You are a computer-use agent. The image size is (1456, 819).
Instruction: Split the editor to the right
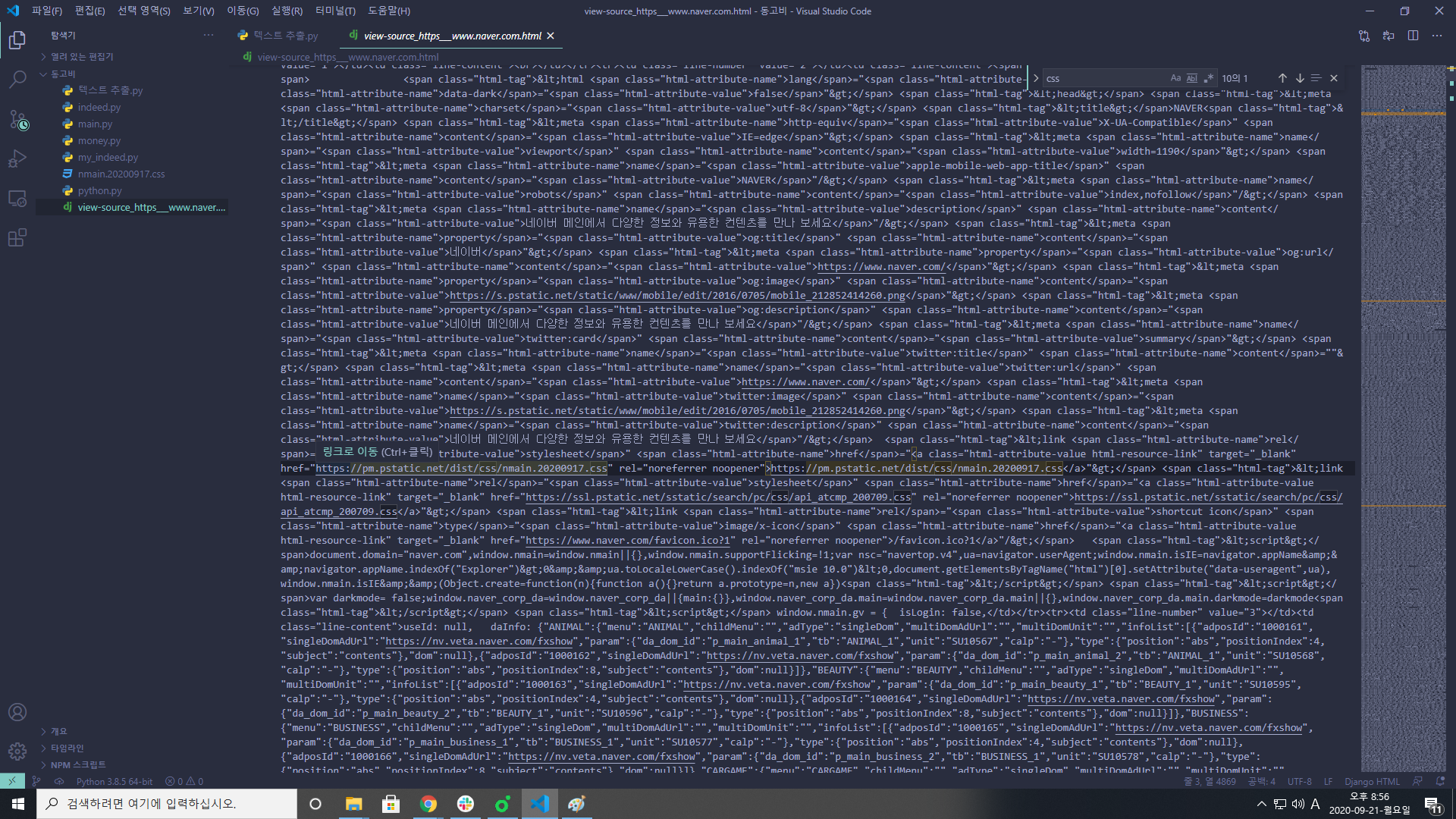click(x=1413, y=36)
